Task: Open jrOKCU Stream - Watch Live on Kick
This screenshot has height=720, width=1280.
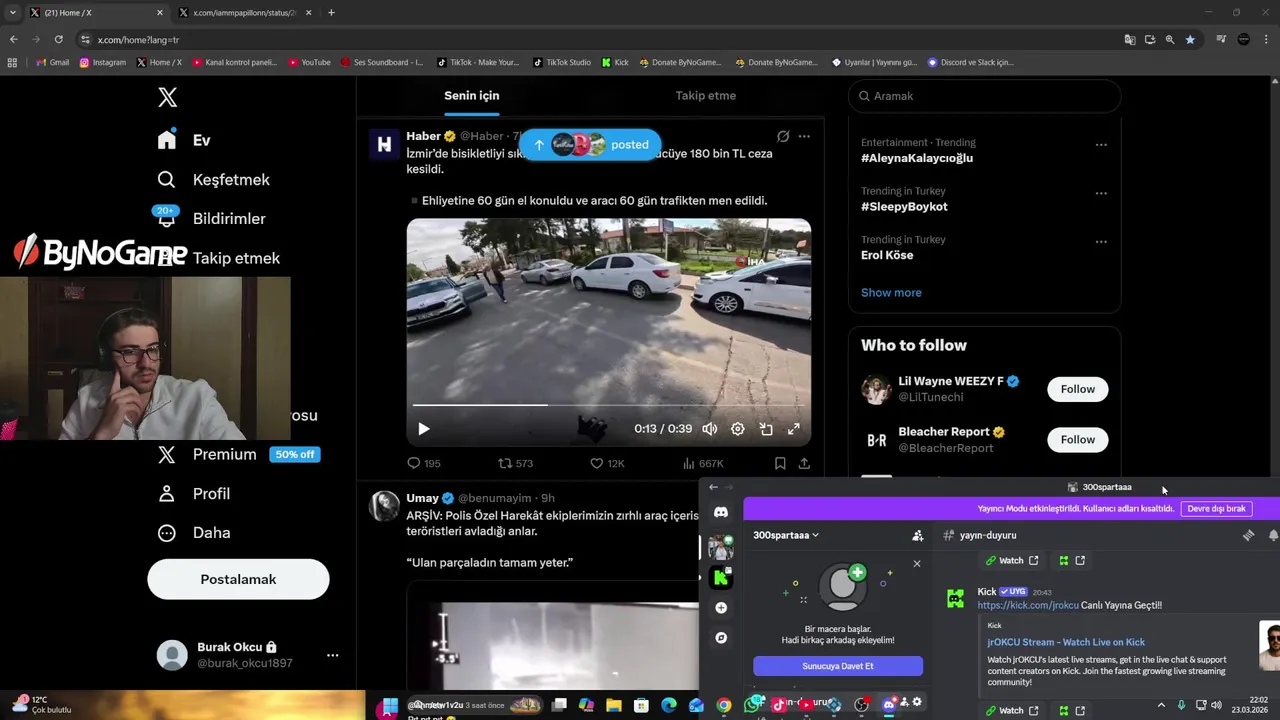Action: click(x=1066, y=642)
